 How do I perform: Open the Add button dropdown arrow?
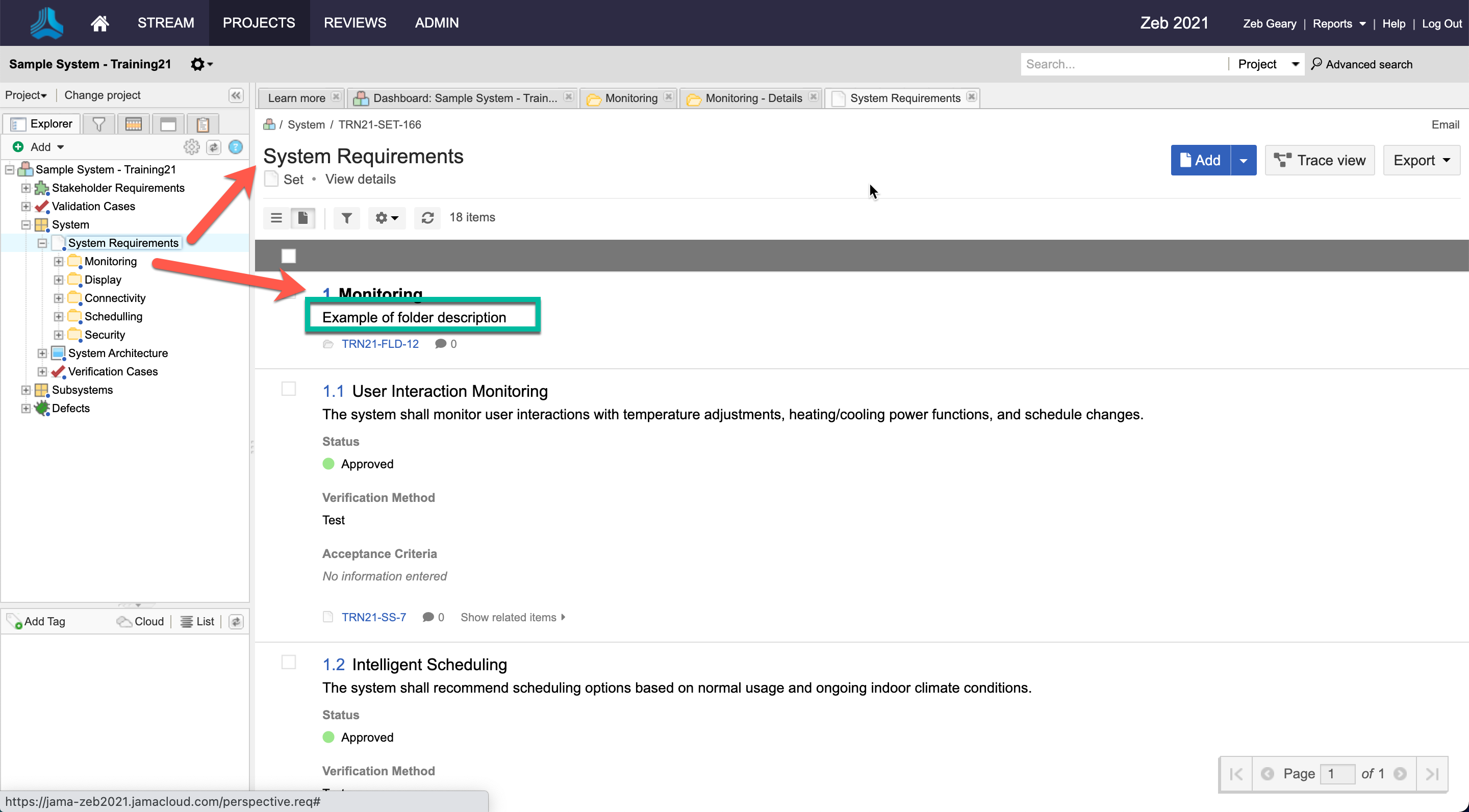coord(1243,160)
